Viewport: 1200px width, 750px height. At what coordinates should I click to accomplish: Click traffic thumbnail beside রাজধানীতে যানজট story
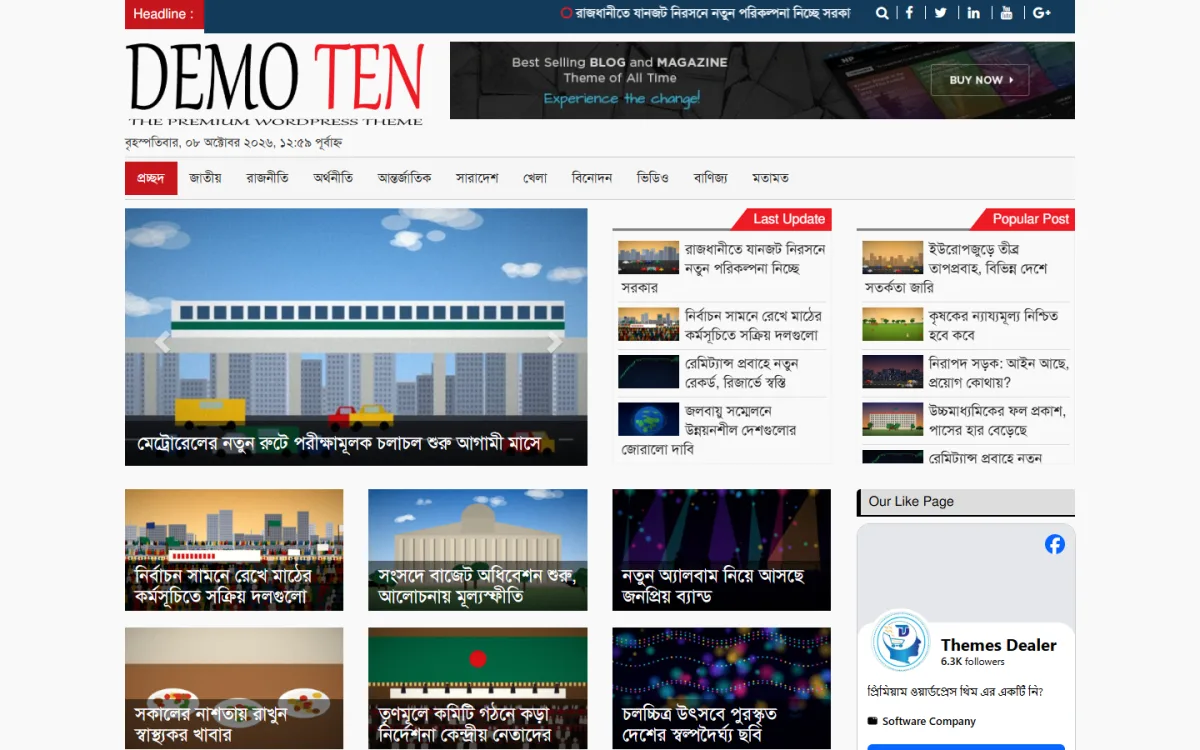[x=648, y=257]
